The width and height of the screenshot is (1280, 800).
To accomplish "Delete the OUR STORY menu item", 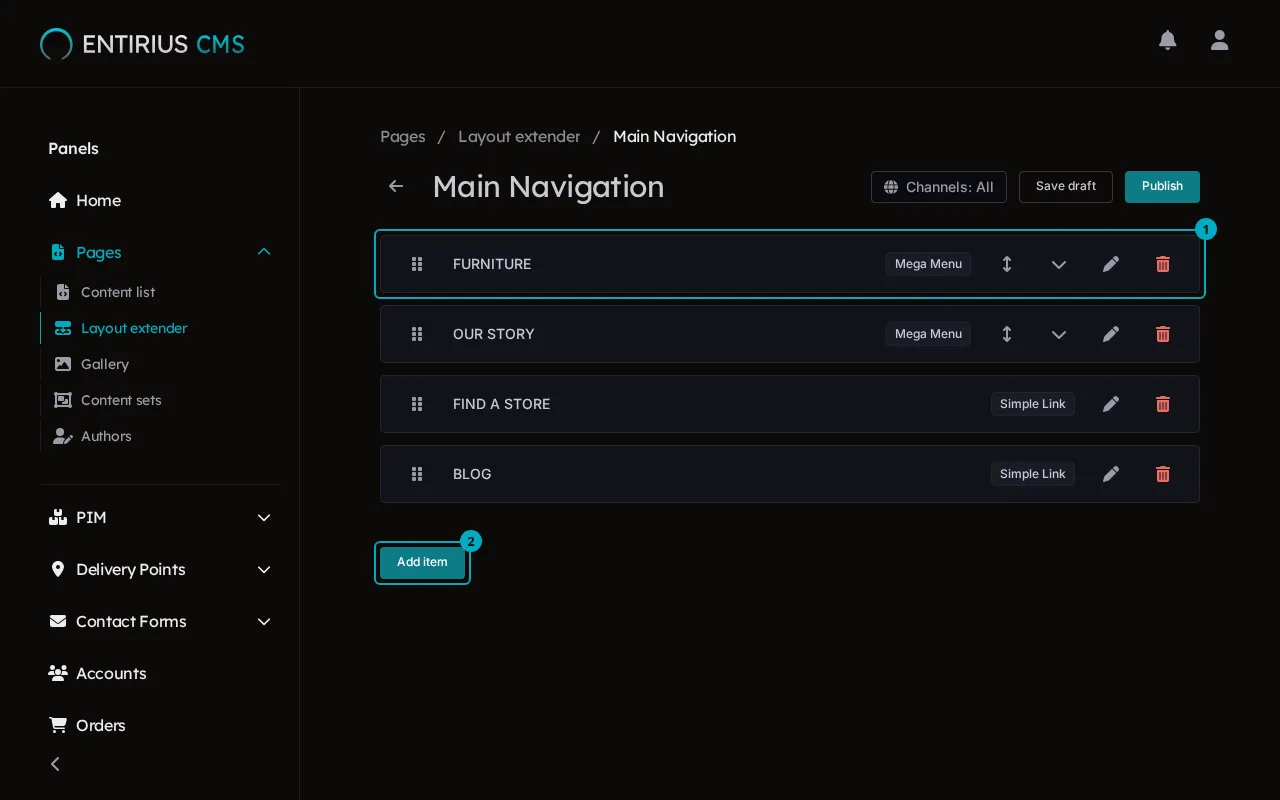I will (x=1163, y=334).
